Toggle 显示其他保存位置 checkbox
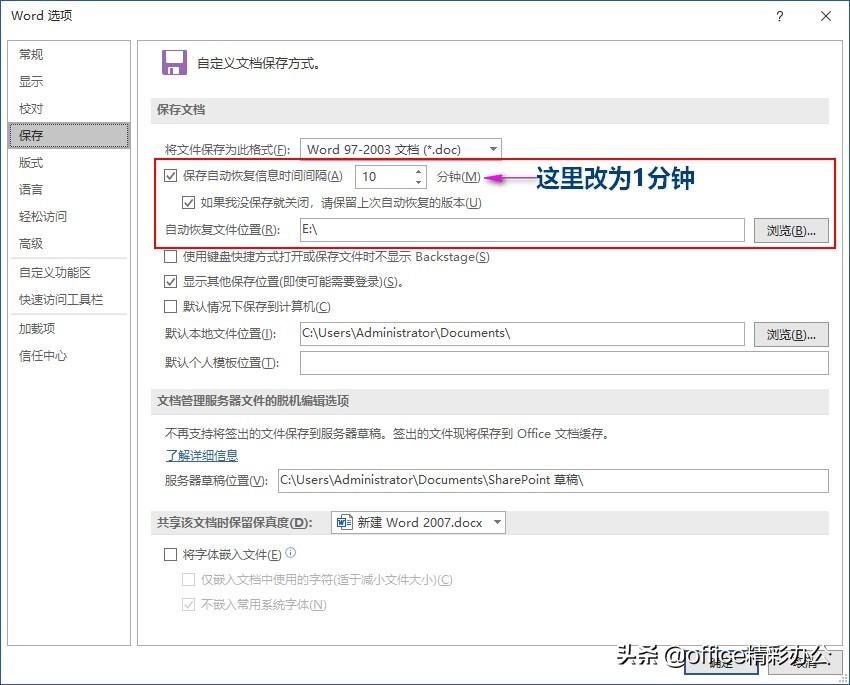The image size is (850, 685). tap(170, 281)
